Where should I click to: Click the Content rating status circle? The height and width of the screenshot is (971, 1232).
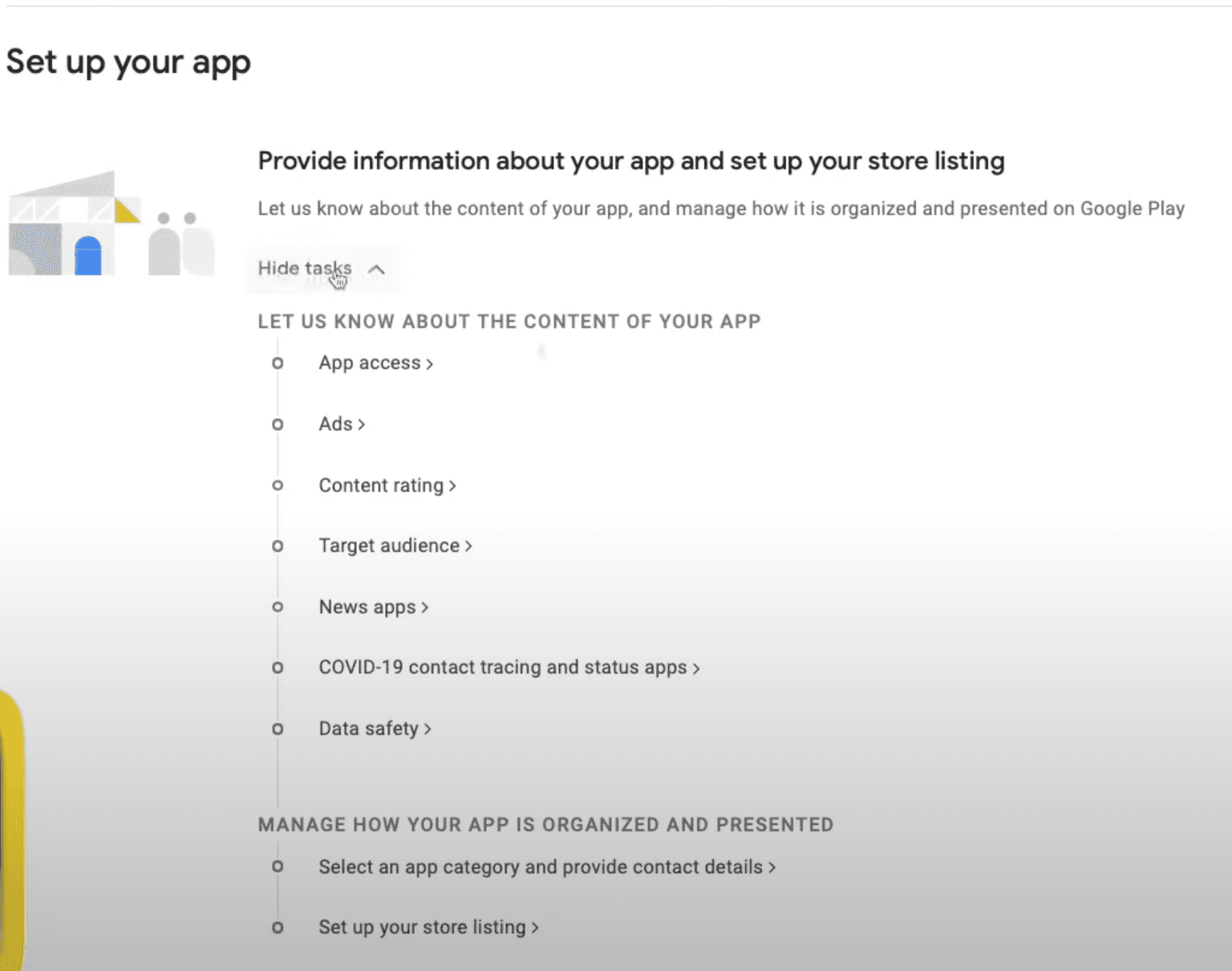(x=278, y=485)
